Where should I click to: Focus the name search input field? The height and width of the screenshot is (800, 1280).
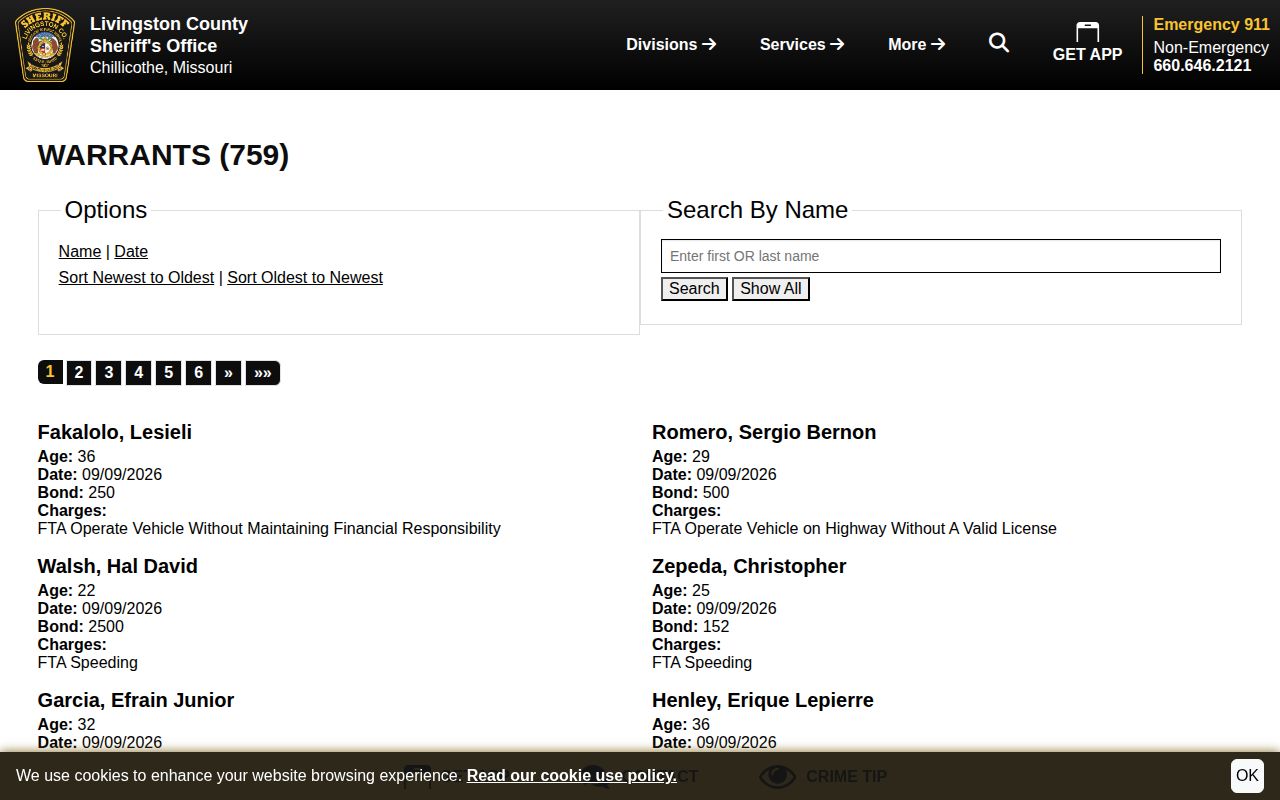tap(941, 256)
